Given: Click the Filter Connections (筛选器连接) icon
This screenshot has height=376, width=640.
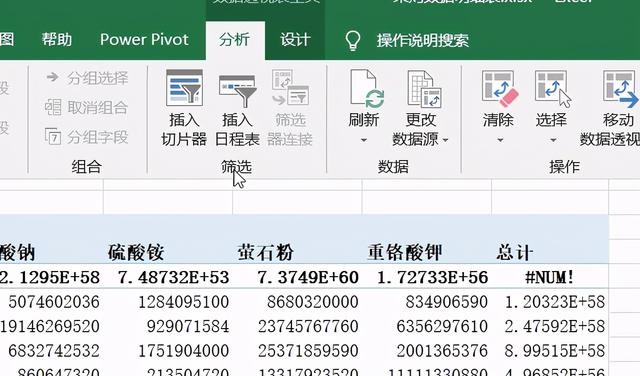Looking at the screenshot, I should point(290,87).
